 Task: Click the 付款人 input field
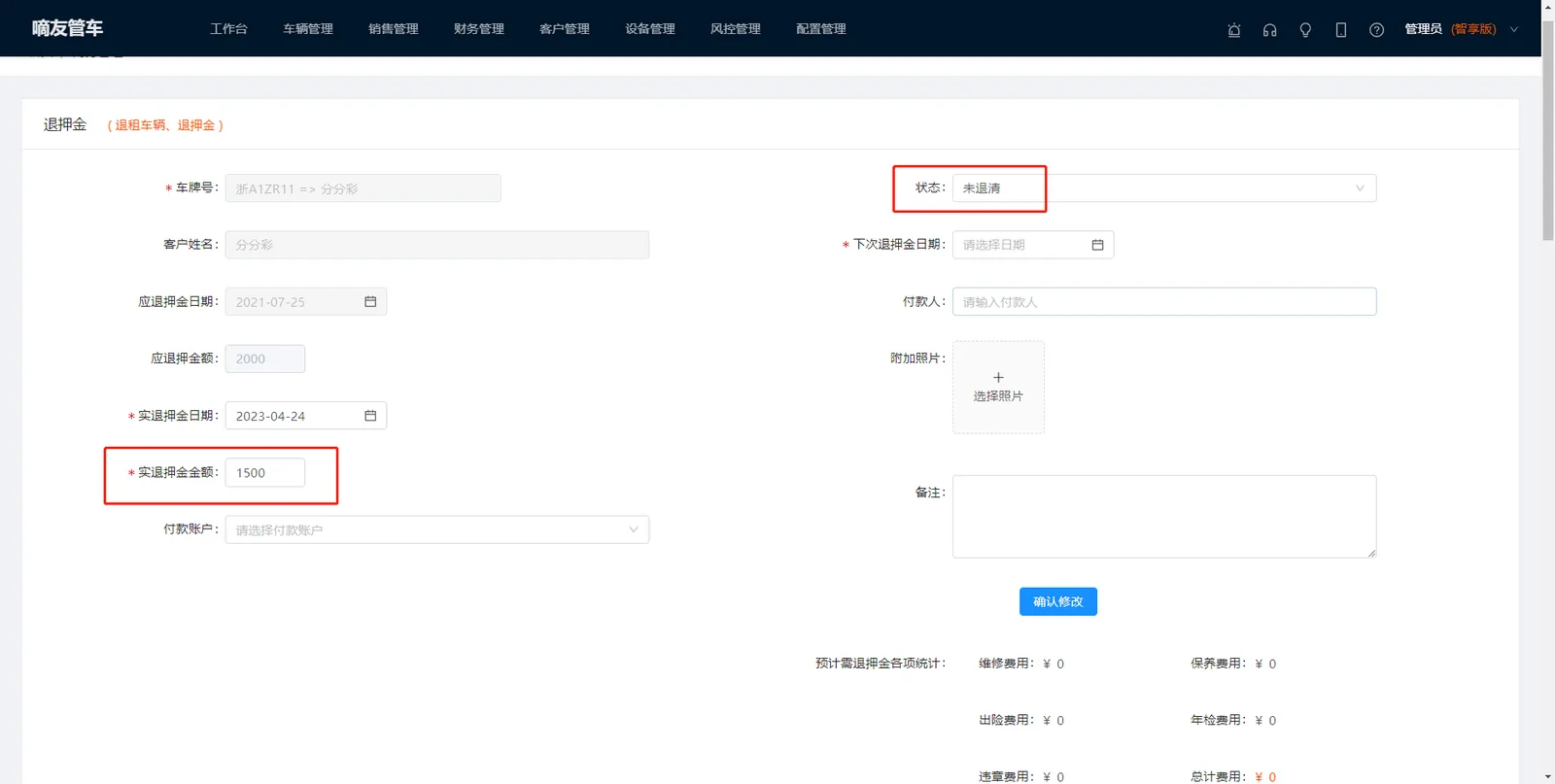(1164, 302)
